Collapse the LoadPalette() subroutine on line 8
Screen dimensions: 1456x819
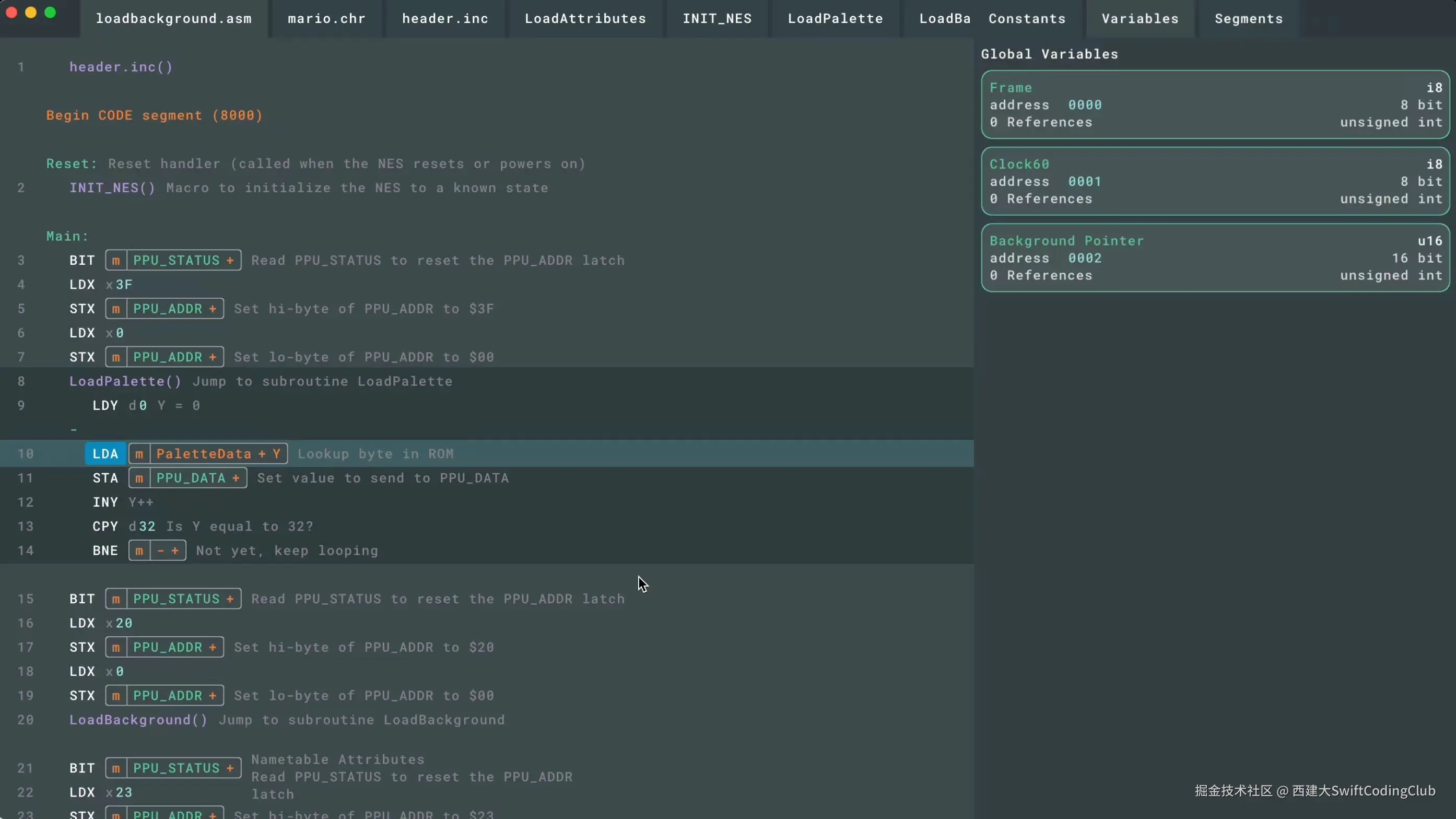click(x=125, y=381)
